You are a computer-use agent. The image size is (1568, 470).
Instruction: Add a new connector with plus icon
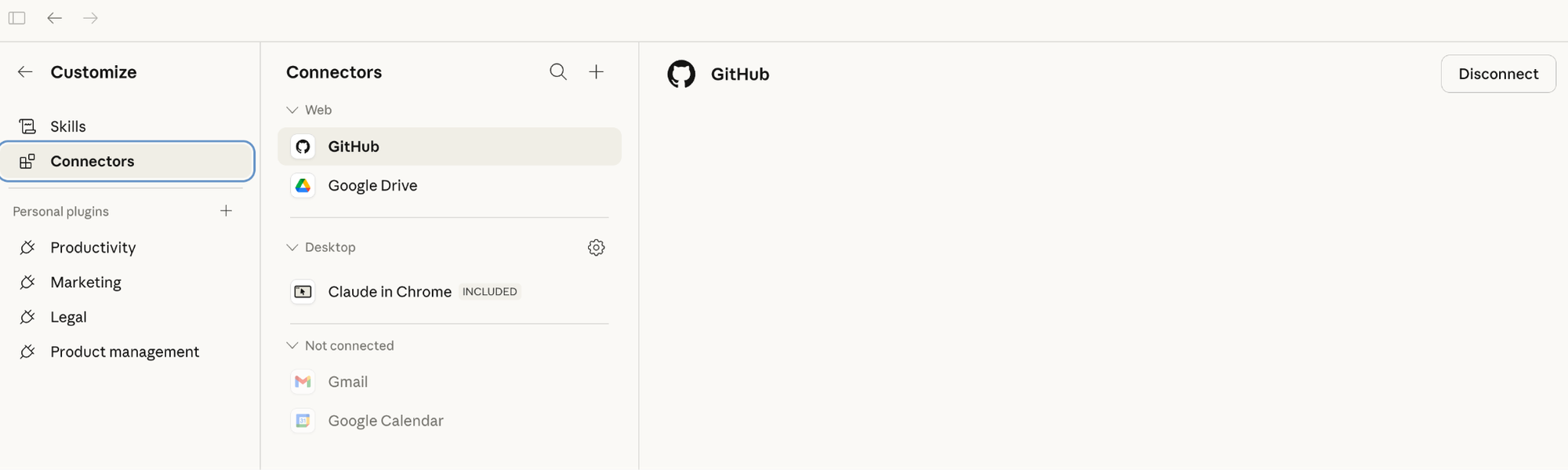597,72
